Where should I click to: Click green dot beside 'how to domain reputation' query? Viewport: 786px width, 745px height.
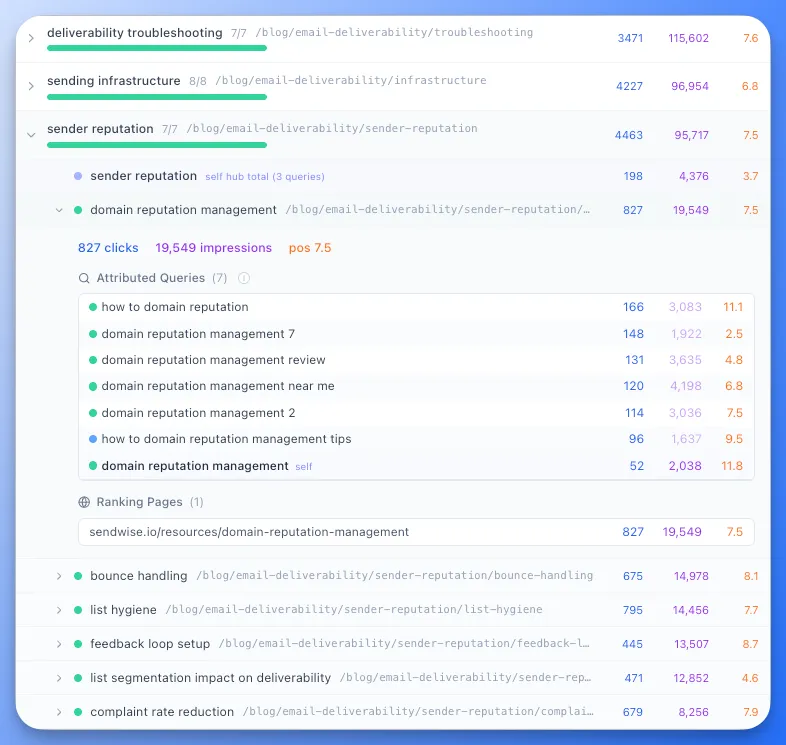(93, 307)
